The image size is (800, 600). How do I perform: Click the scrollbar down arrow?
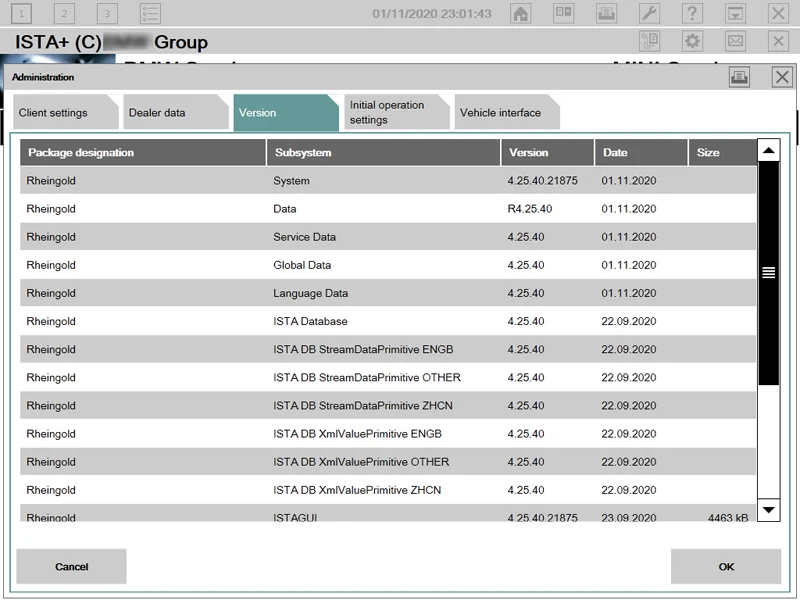click(x=769, y=510)
